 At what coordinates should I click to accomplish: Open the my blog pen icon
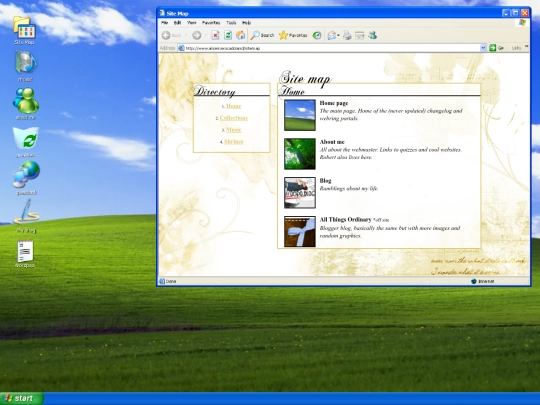pyautogui.click(x=27, y=216)
